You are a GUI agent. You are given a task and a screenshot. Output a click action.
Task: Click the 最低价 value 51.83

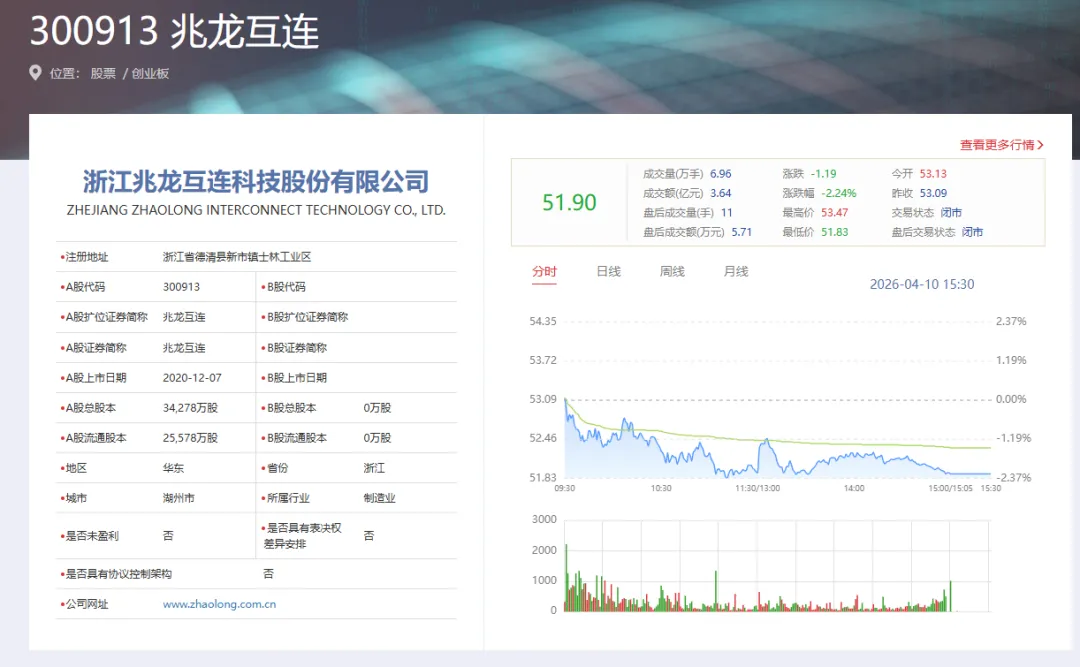click(x=834, y=232)
